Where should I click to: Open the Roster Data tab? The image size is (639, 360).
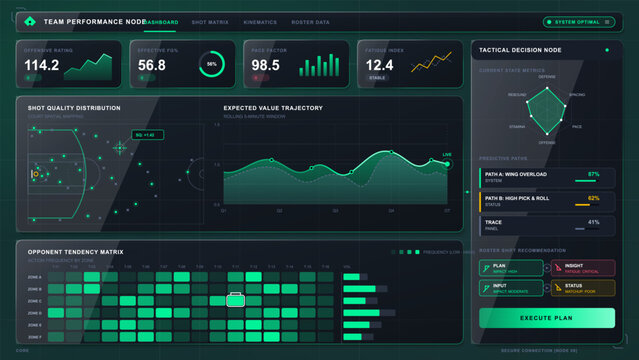pos(310,22)
